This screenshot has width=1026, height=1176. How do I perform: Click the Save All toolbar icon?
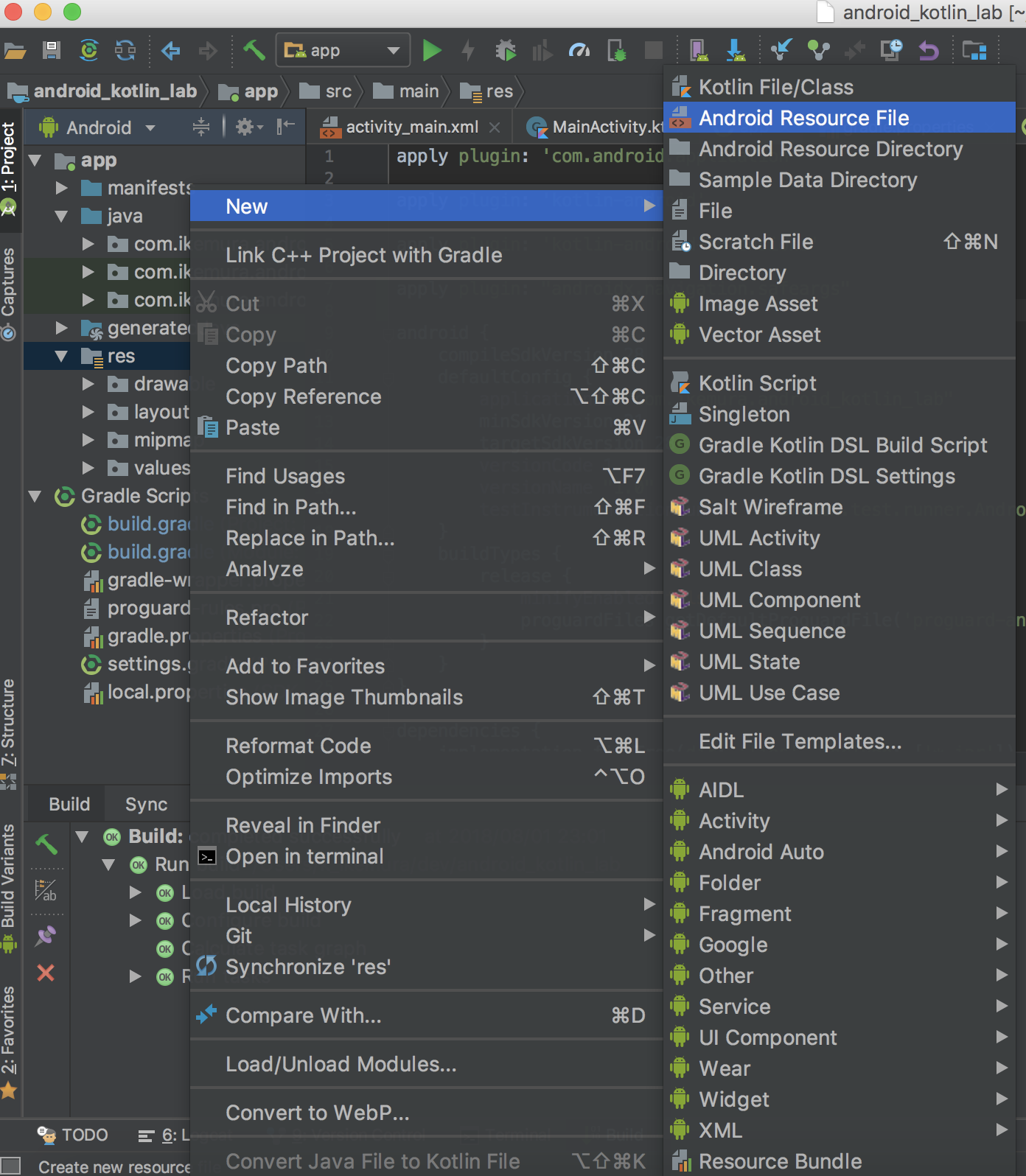click(x=51, y=50)
